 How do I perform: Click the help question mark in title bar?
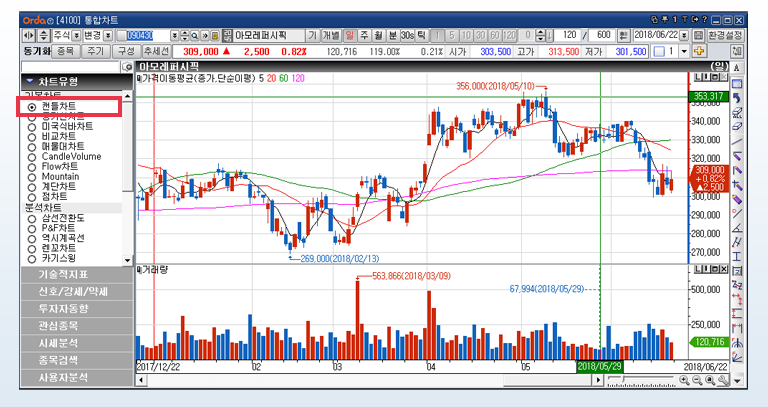704,20
